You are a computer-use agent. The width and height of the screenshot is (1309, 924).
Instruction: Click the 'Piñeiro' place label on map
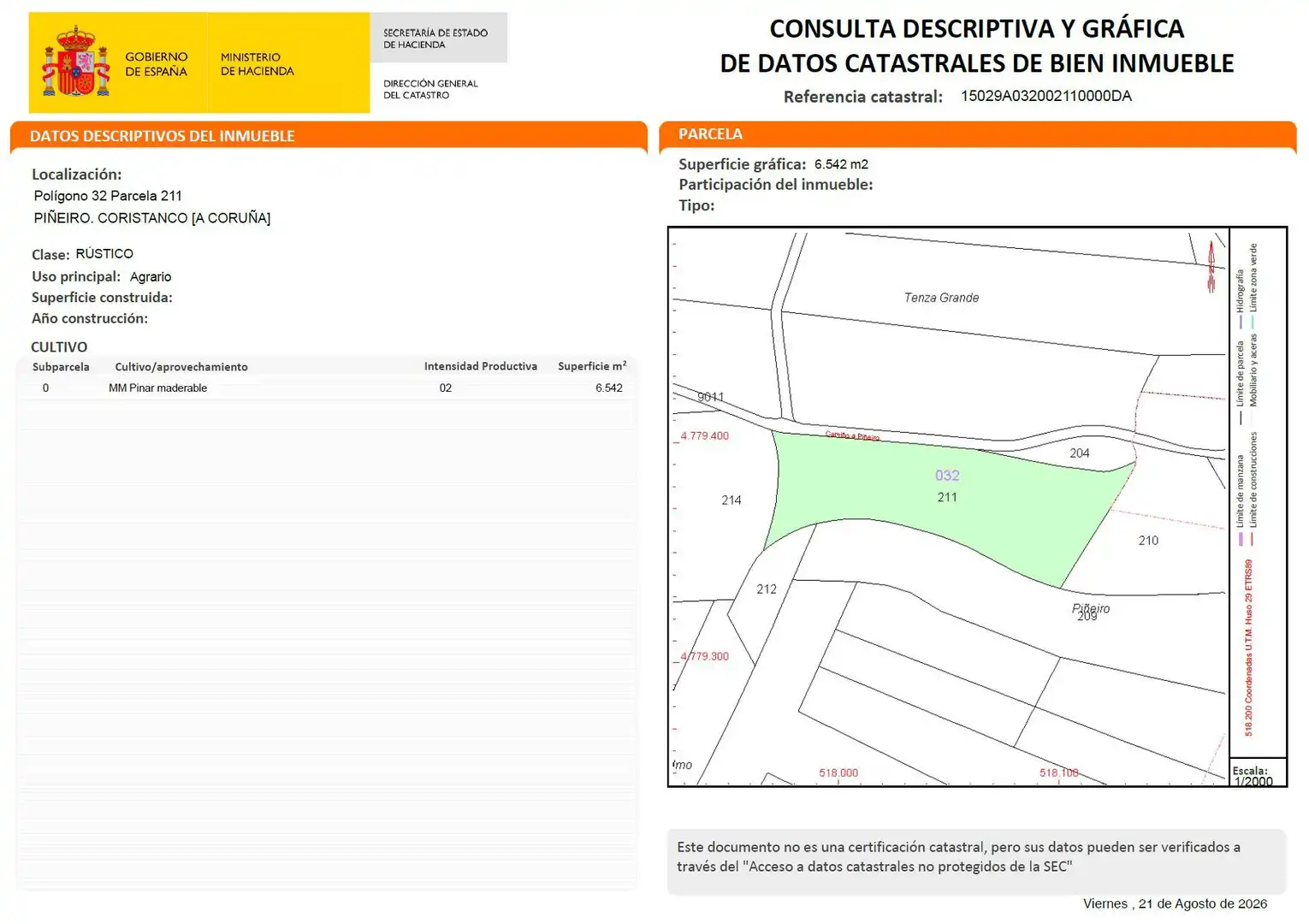(x=1091, y=608)
